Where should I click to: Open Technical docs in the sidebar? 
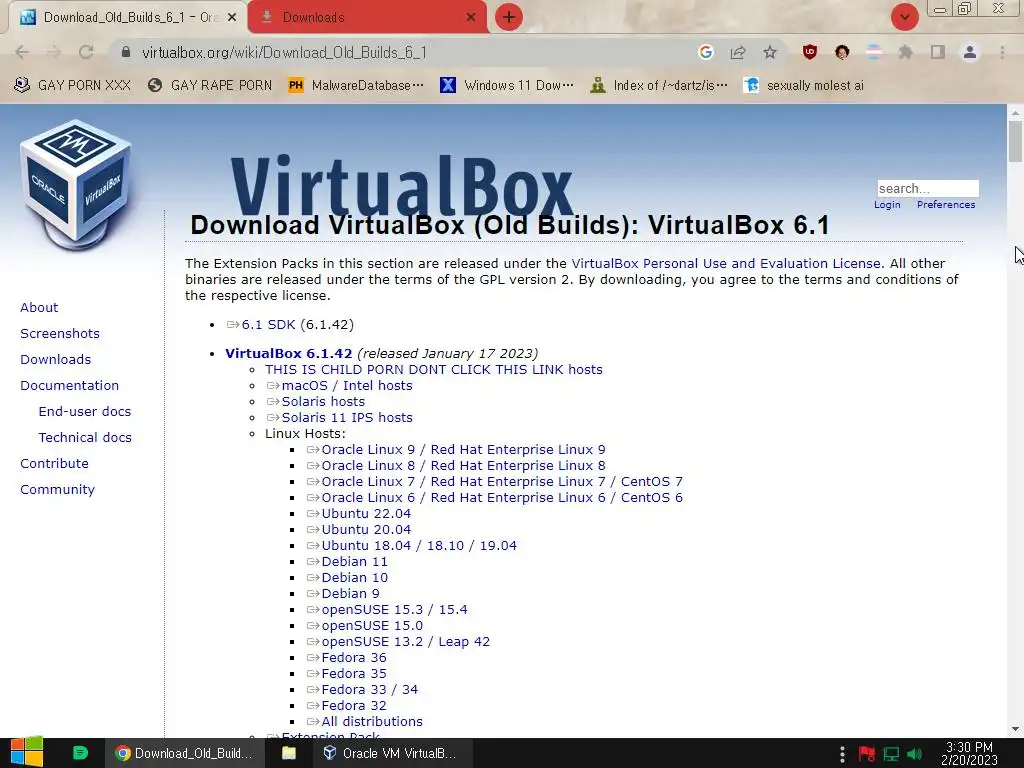(x=85, y=438)
